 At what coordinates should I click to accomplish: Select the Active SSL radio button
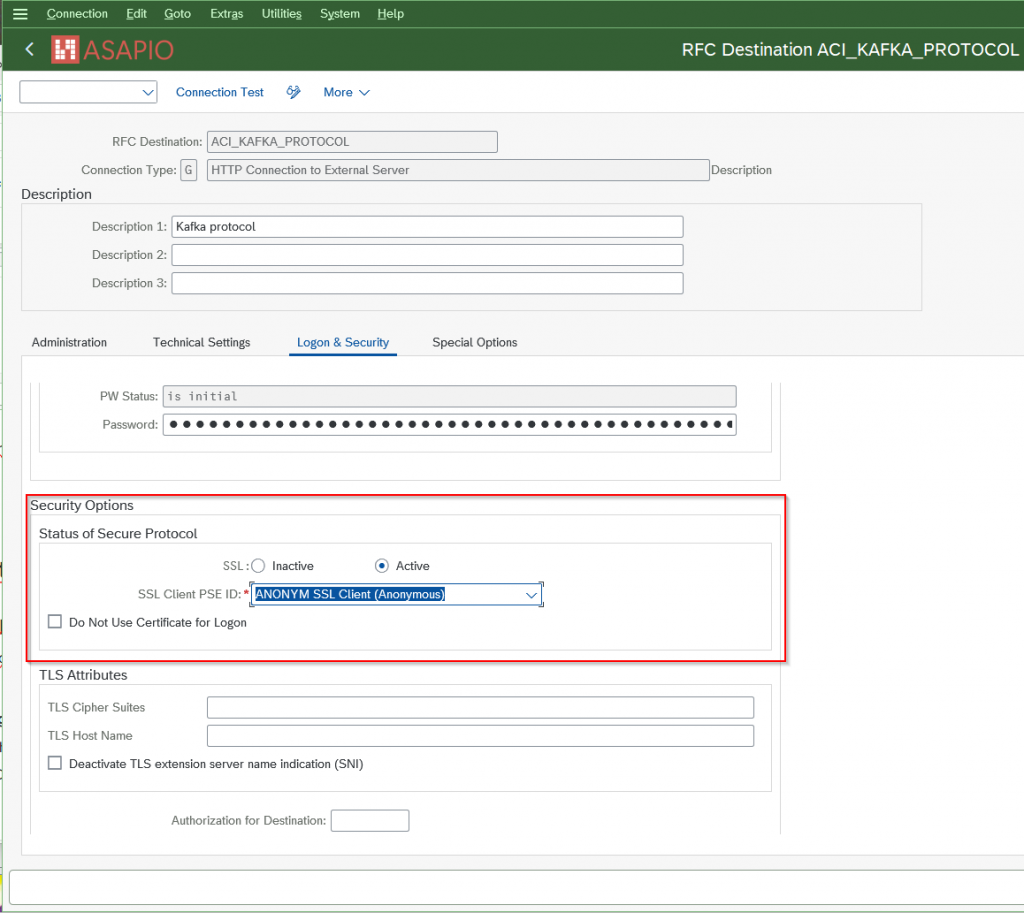[382, 566]
